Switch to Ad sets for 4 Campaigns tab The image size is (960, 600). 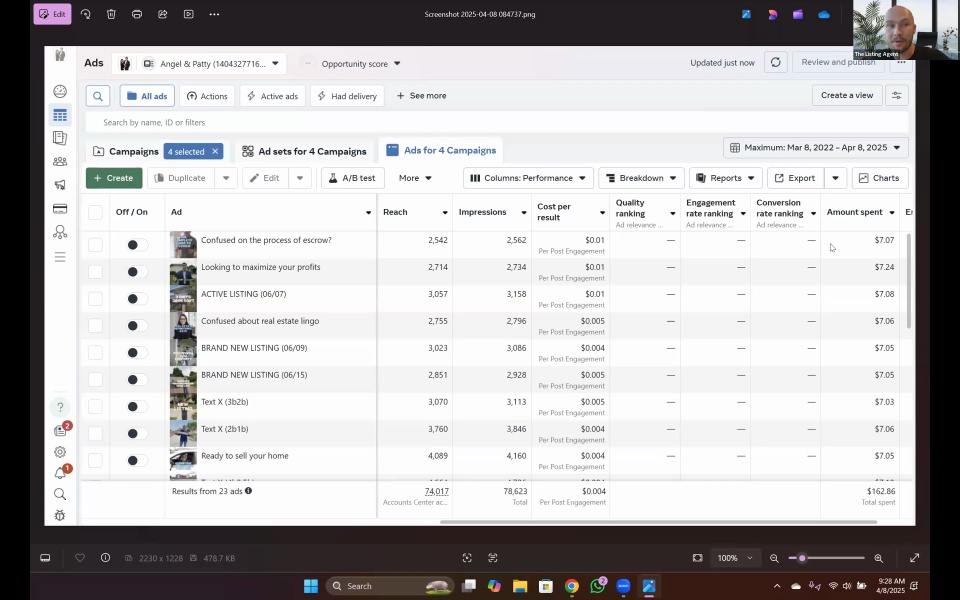[304, 151]
